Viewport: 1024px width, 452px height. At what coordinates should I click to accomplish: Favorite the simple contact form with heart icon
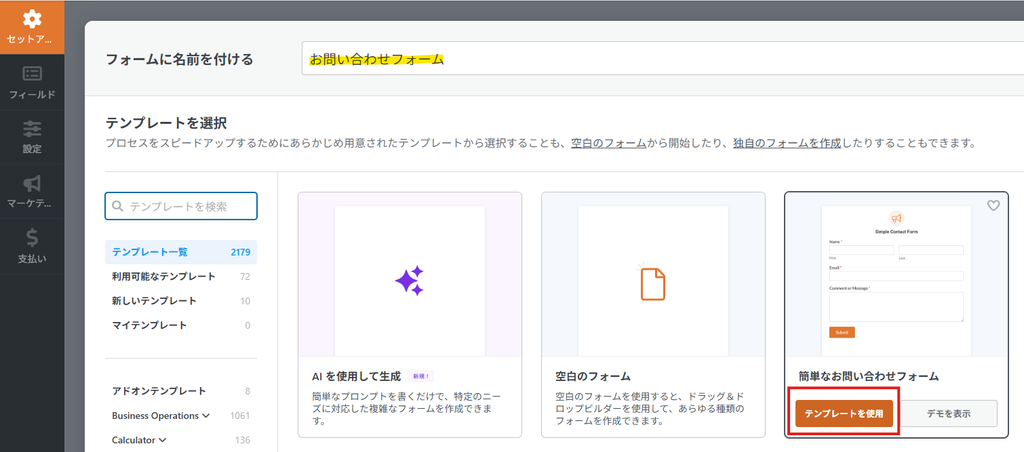(x=993, y=206)
